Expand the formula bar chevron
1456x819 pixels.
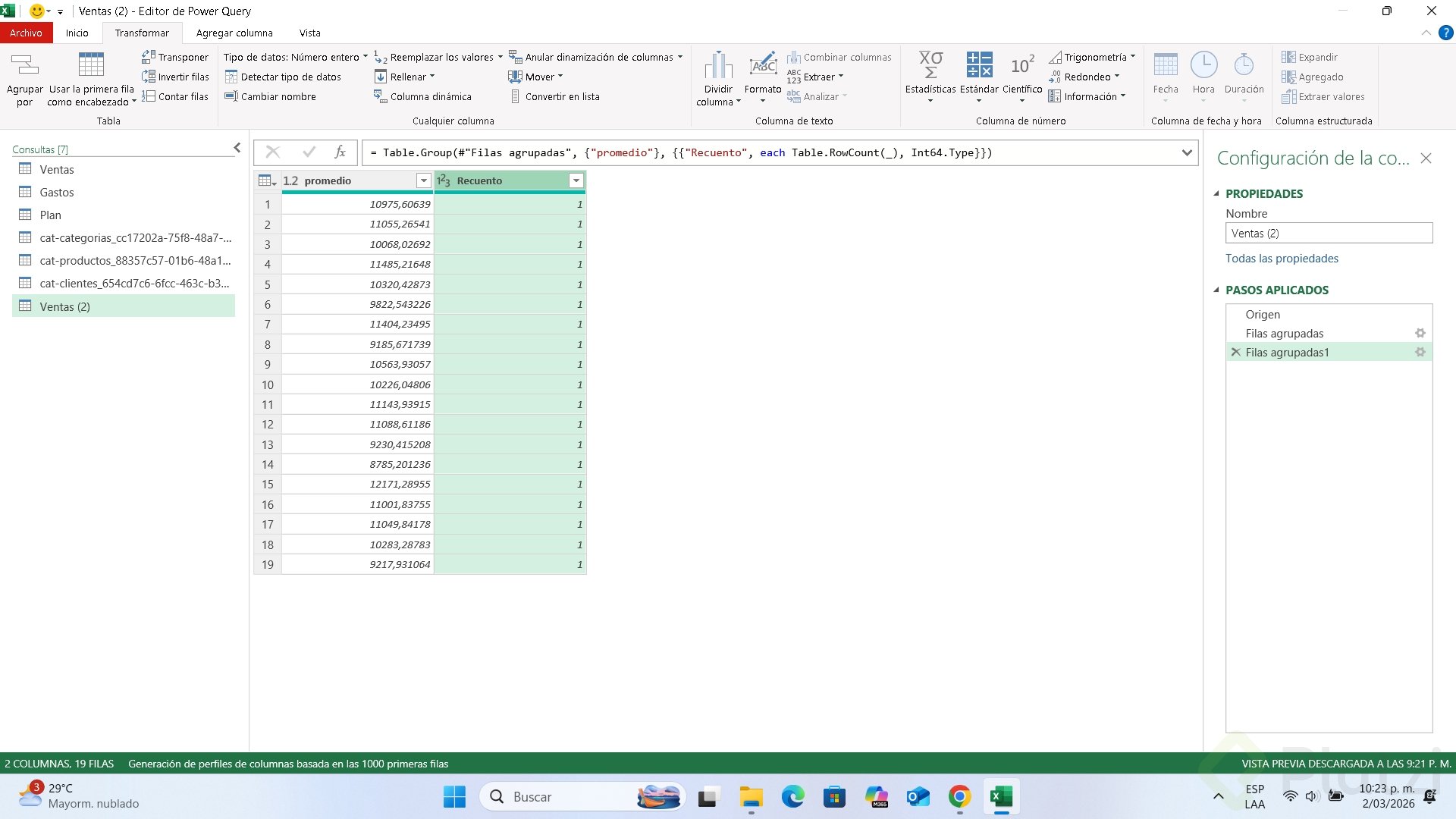(1187, 152)
